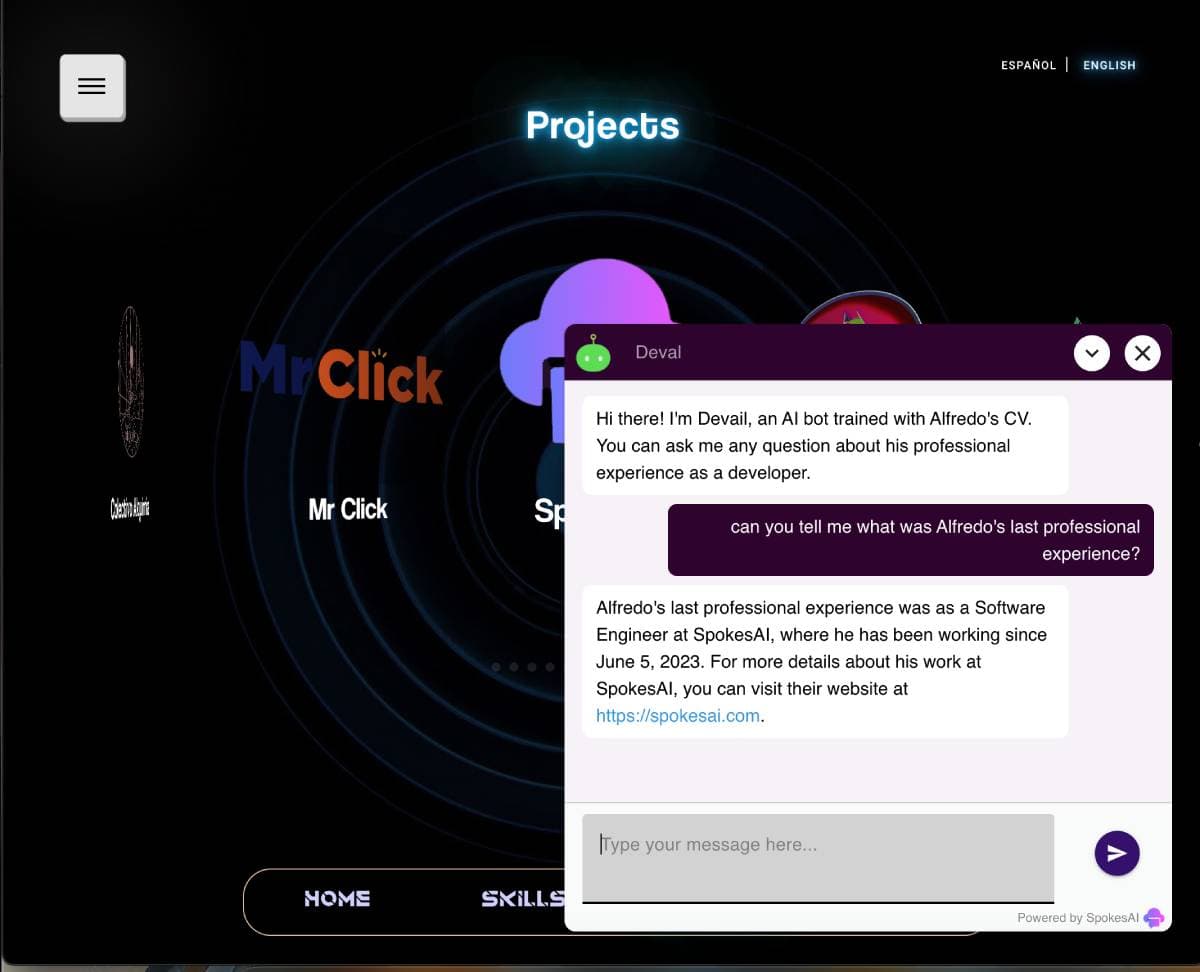Click the green Deval bot avatar

click(x=593, y=353)
